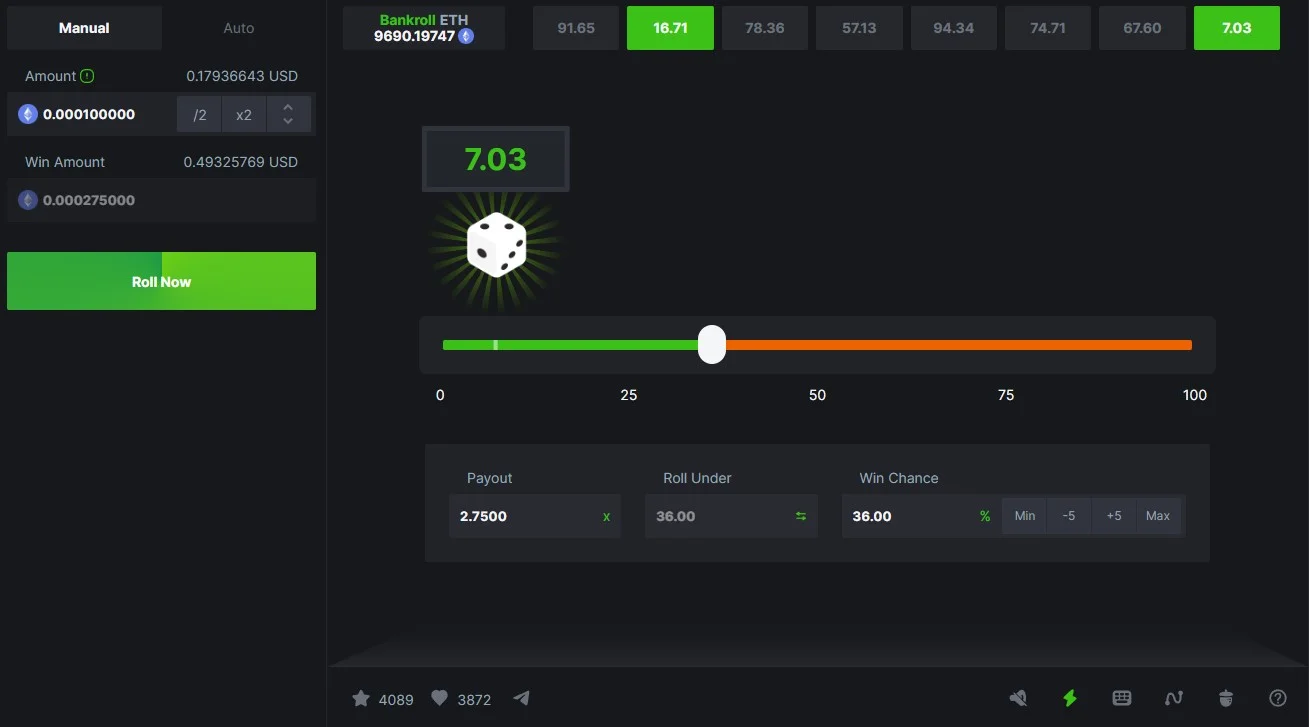Click the paper plane share icon
The image size is (1309, 727).
tap(521, 698)
